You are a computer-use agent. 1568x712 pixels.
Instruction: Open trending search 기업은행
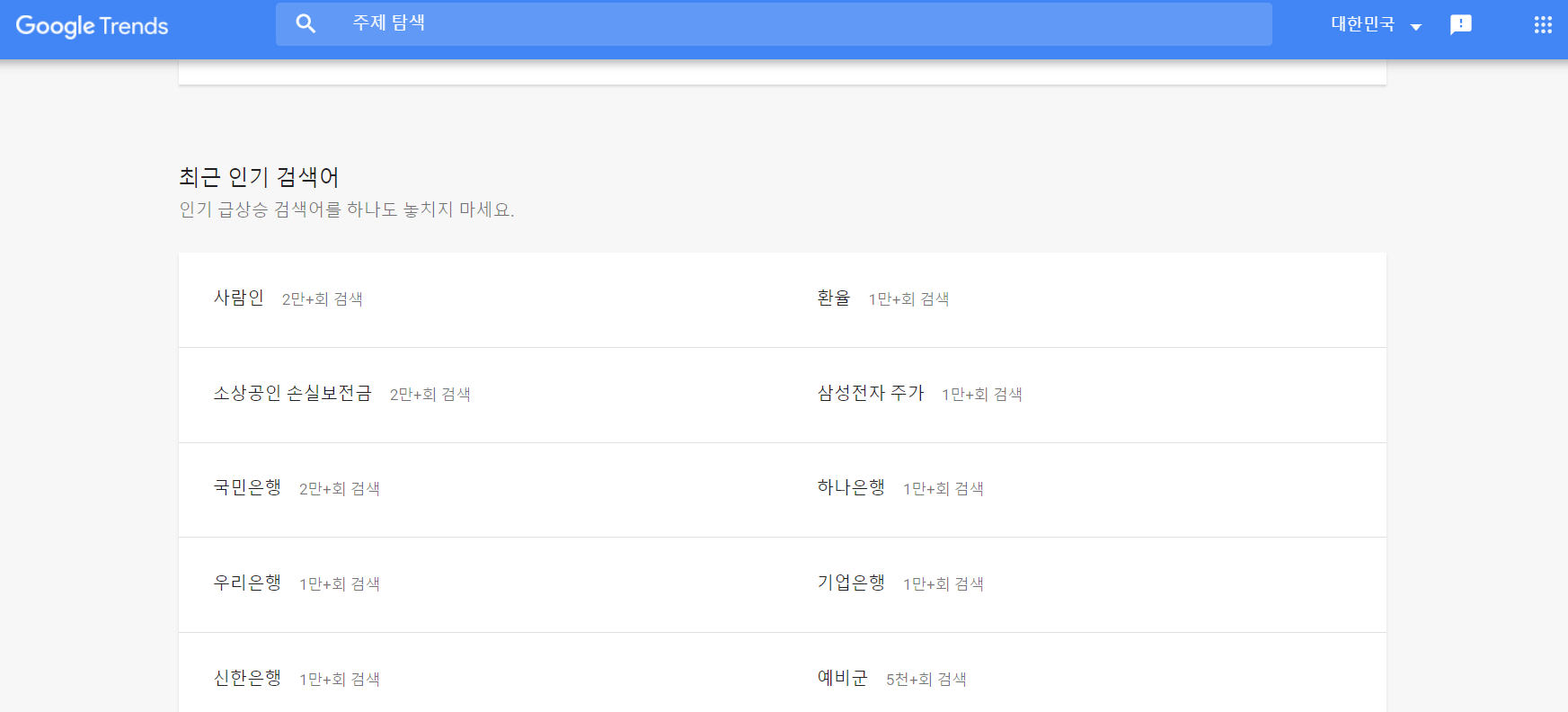[x=851, y=583]
